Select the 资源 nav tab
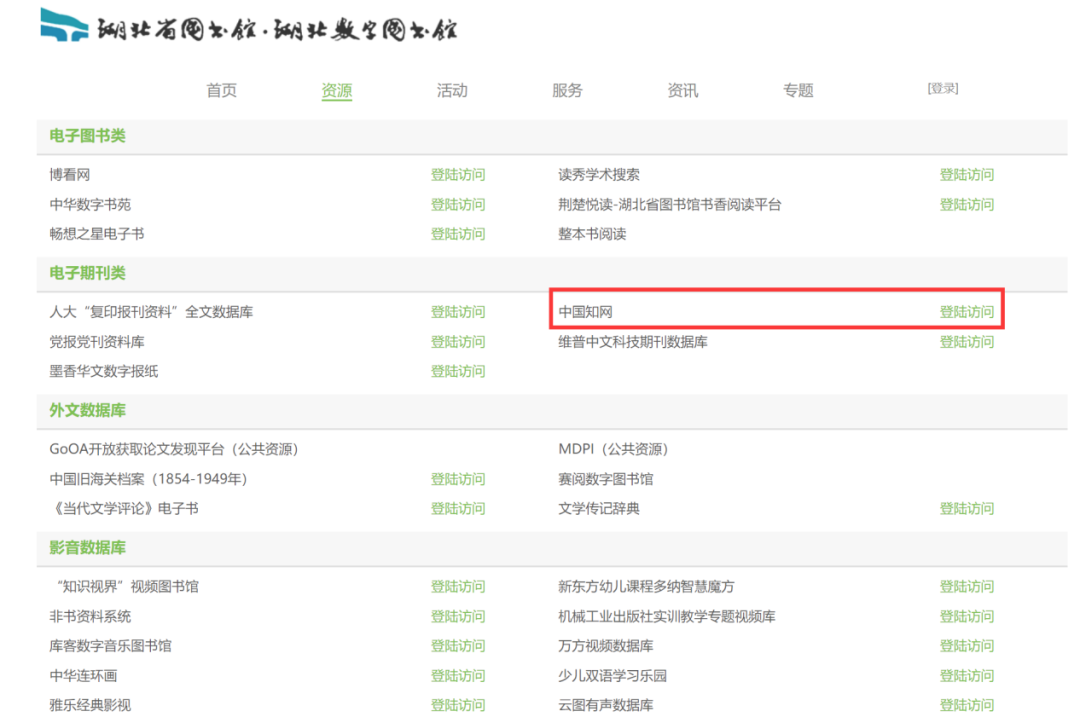This screenshot has width=1080, height=717. point(337,90)
